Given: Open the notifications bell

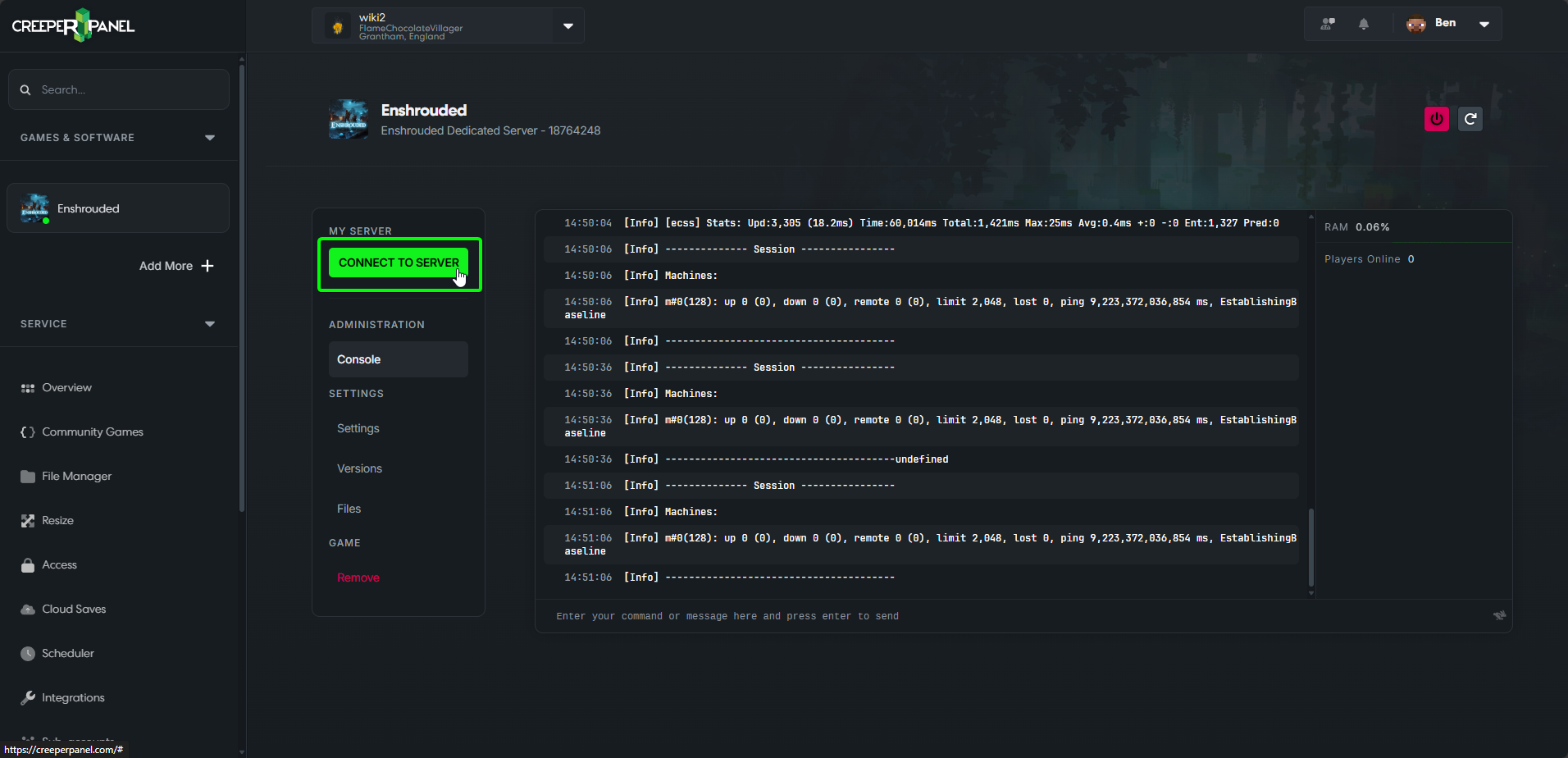Looking at the screenshot, I should pyautogui.click(x=1364, y=24).
